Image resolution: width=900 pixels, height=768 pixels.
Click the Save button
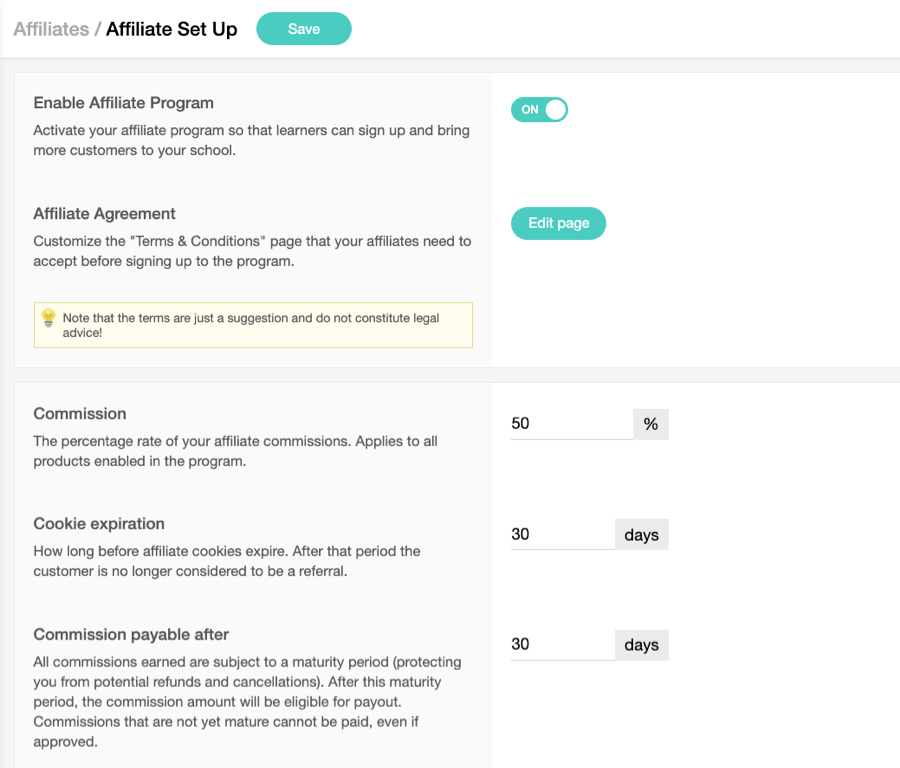[304, 29]
